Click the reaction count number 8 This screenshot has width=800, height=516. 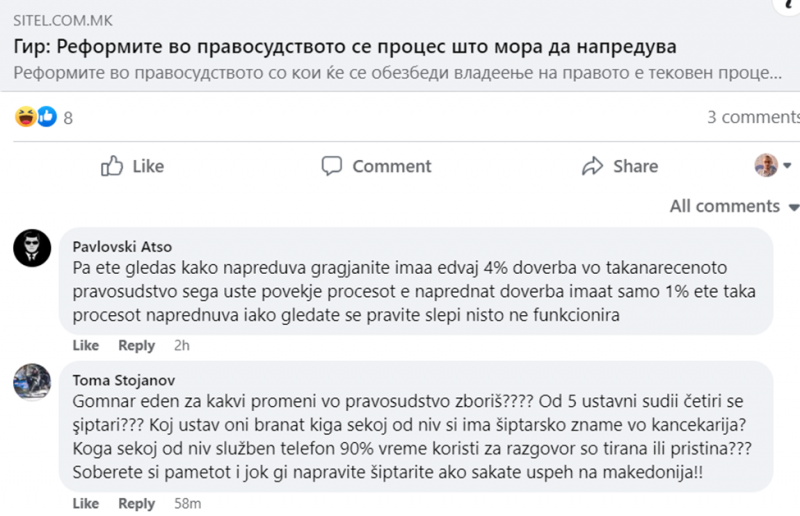[68, 118]
